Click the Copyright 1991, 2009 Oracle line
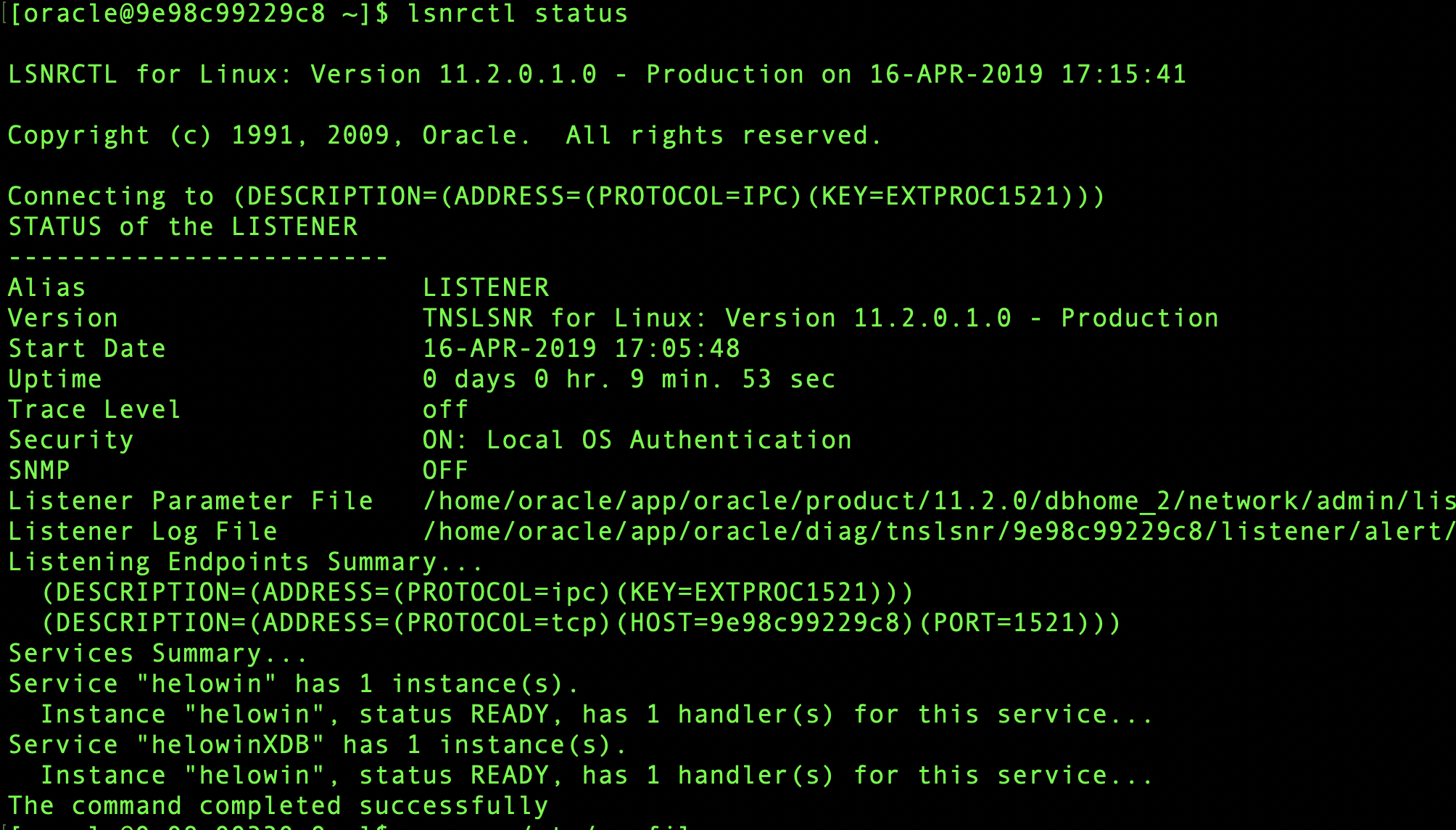Screen dimensions: 1456x830 point(444,135)
